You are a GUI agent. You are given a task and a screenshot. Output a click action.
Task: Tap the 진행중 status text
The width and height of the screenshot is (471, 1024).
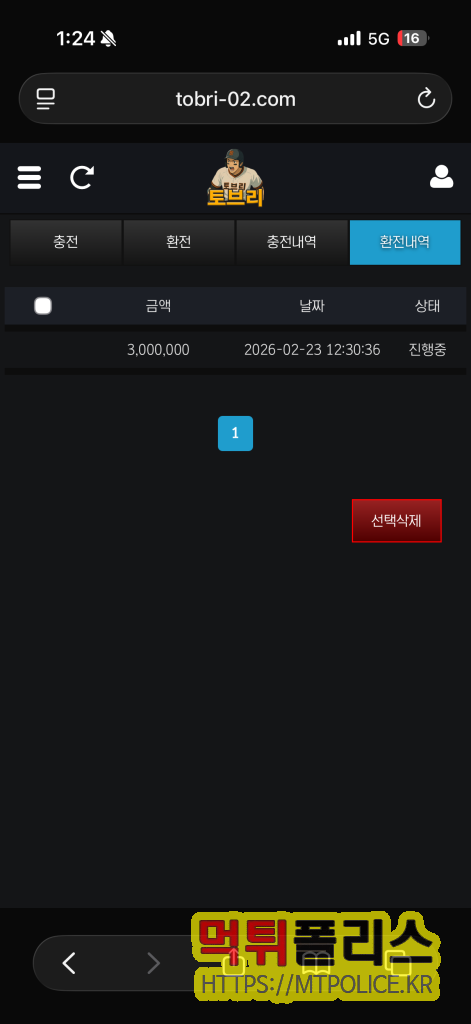click(428, 350)
